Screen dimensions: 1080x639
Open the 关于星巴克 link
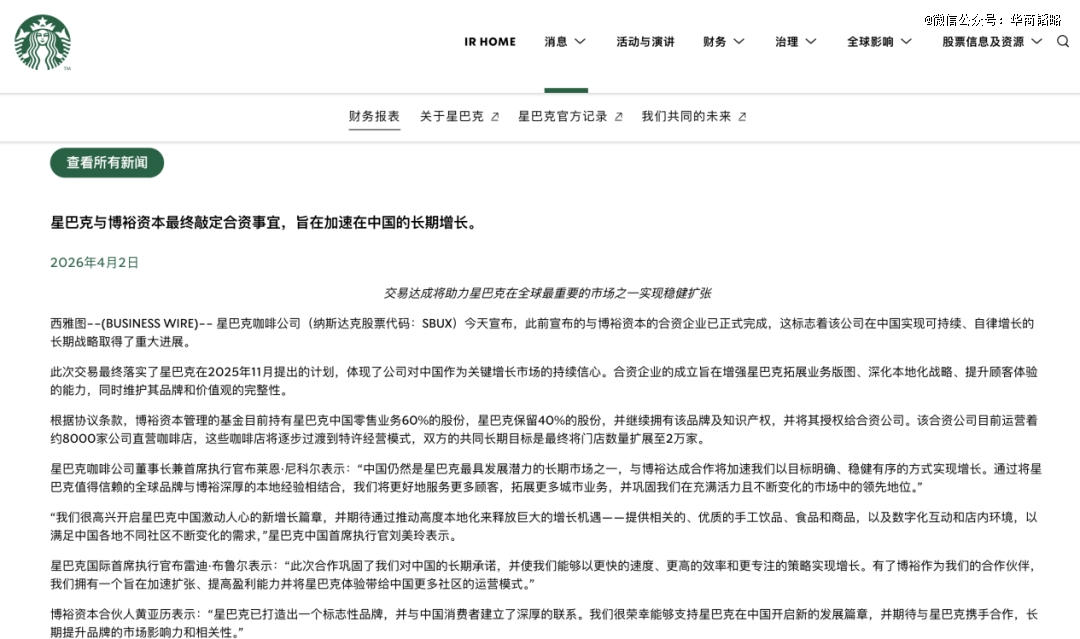pyautogui.click(x=452, y=116)
